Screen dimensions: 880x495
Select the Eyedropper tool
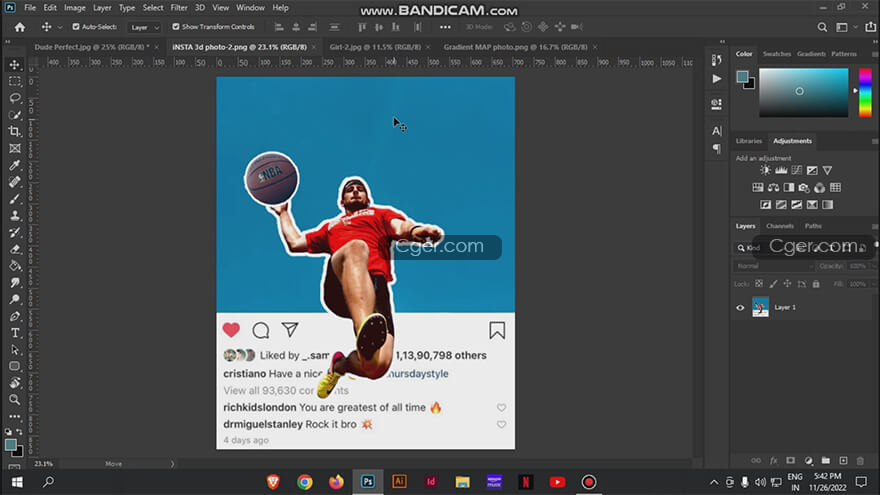(x=15, y=165)
